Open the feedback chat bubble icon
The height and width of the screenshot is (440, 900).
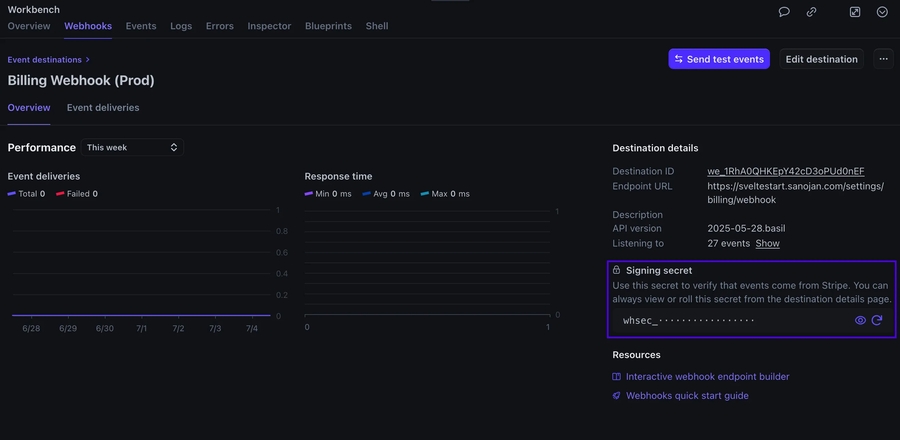click(785, 12)
